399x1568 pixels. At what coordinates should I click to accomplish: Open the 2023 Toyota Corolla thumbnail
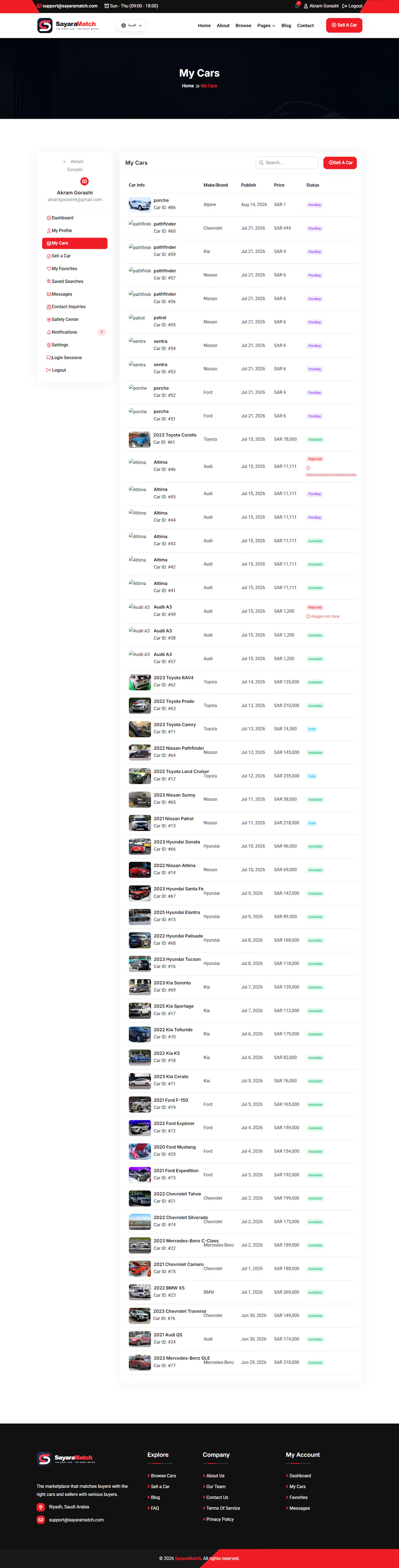(140, 439)
